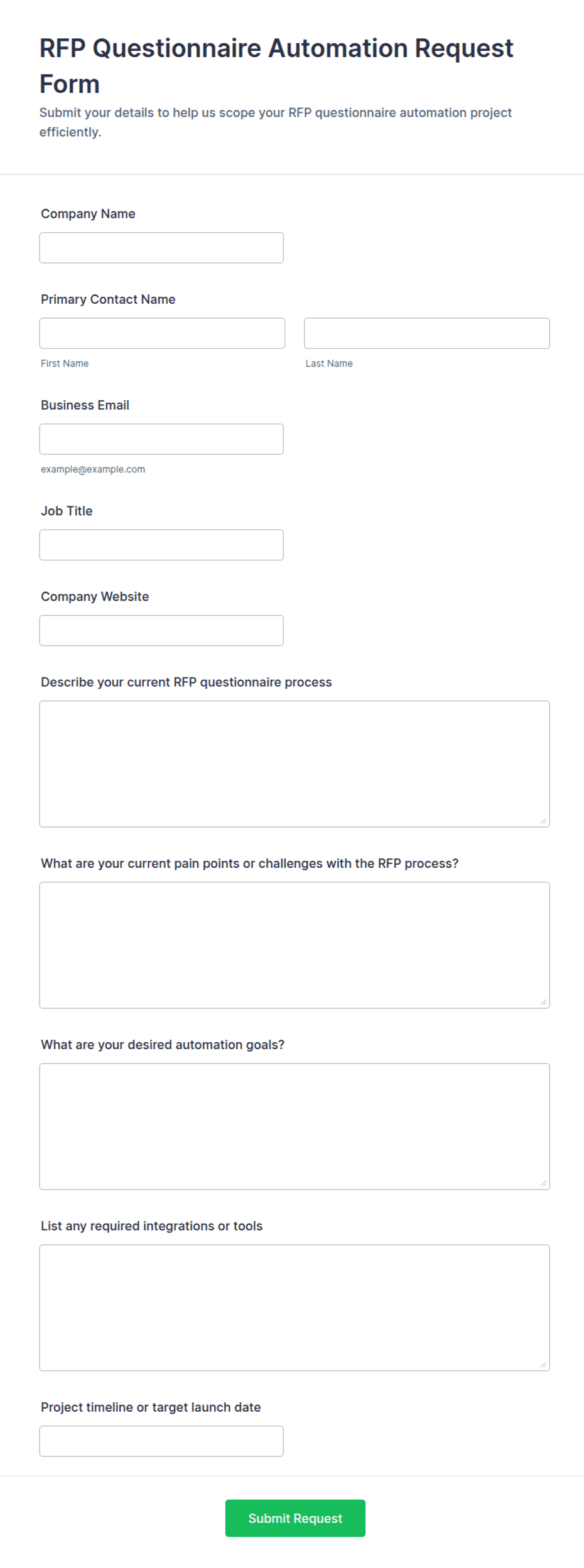Click the Primary Contact Name label
This screenshot has width=584, height=1568.
pos(108,299)
